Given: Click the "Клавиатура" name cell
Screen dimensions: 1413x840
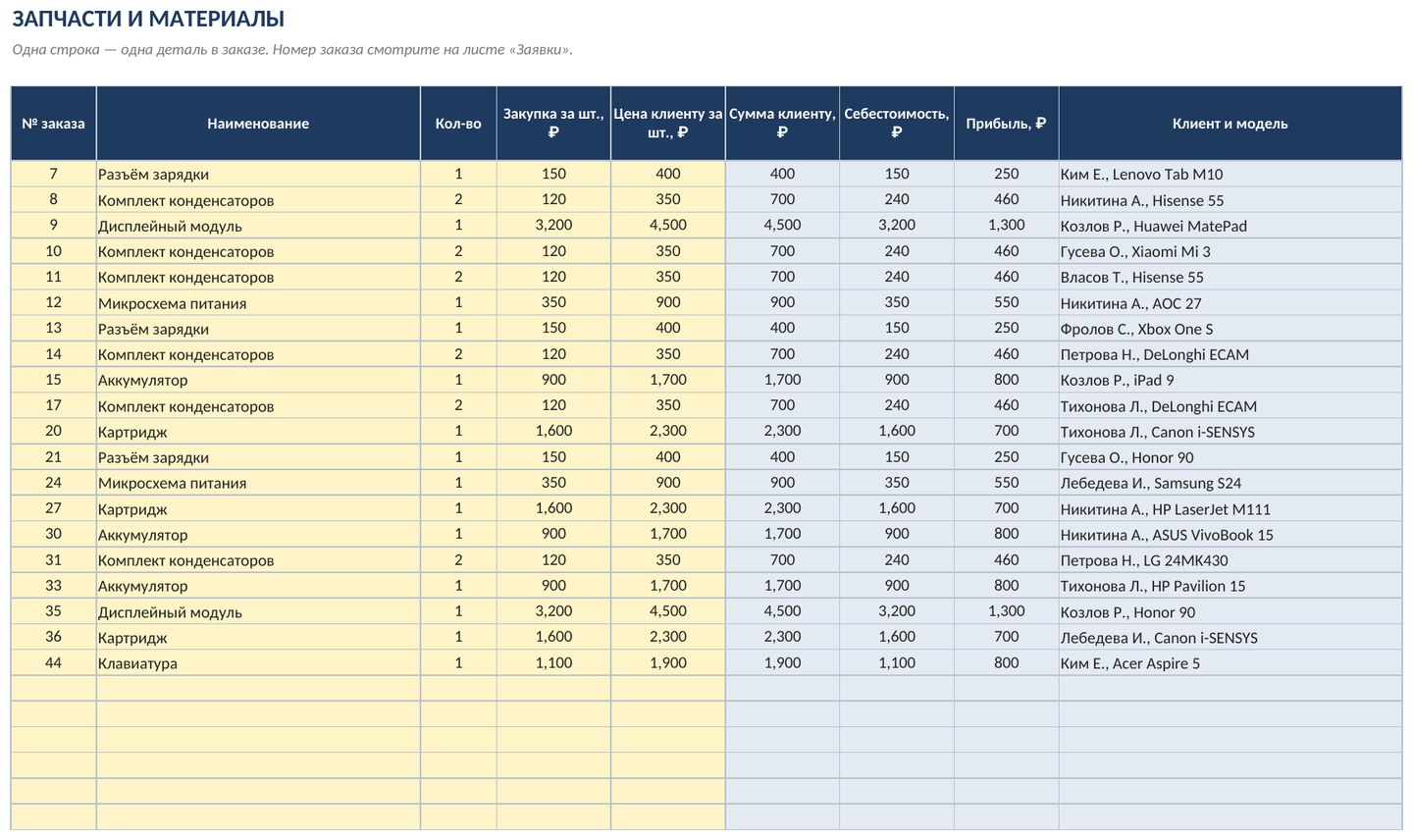Looking at the screenshot, I should coord(258,663).
